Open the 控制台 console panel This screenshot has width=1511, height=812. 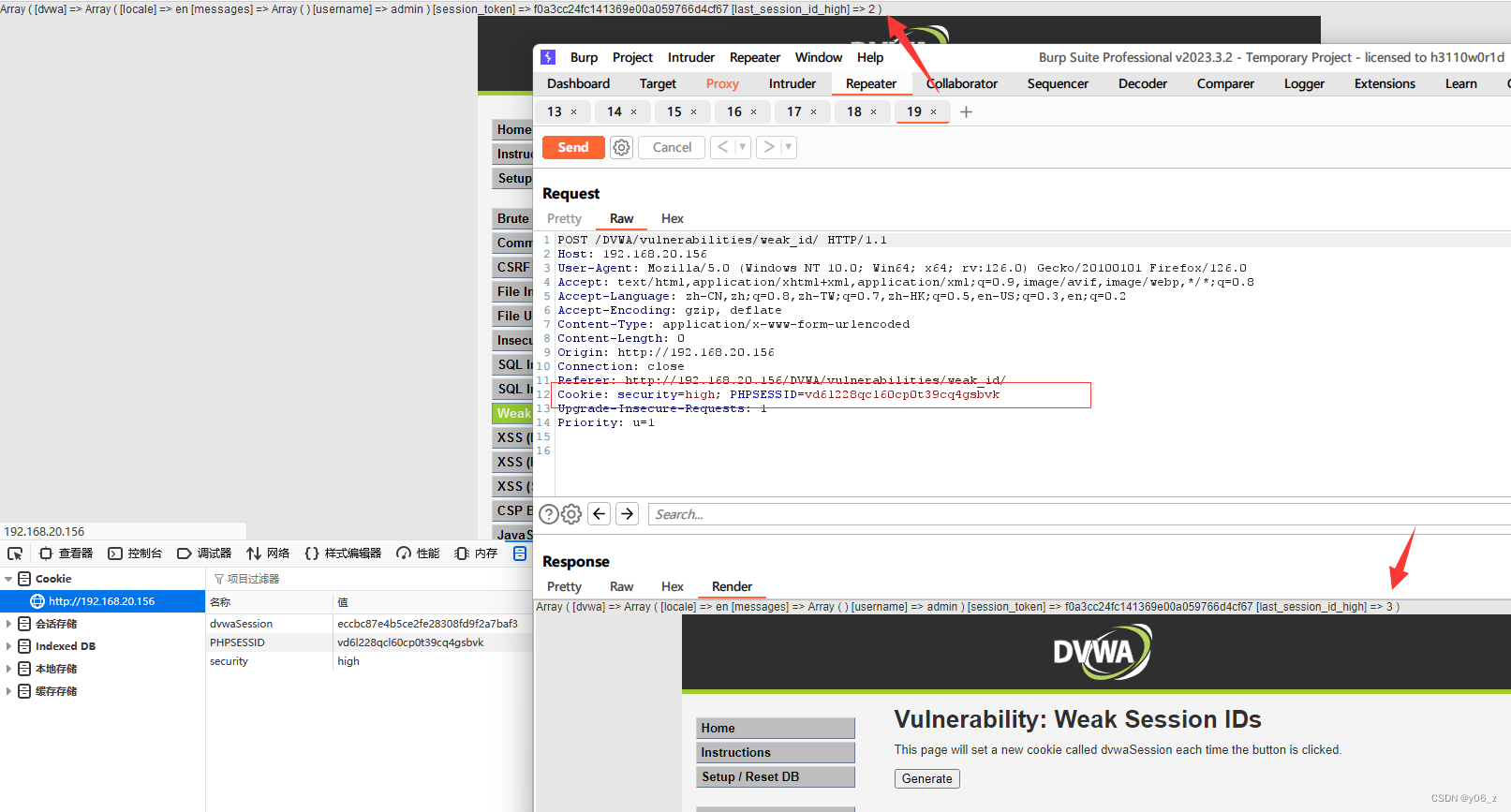135,554
